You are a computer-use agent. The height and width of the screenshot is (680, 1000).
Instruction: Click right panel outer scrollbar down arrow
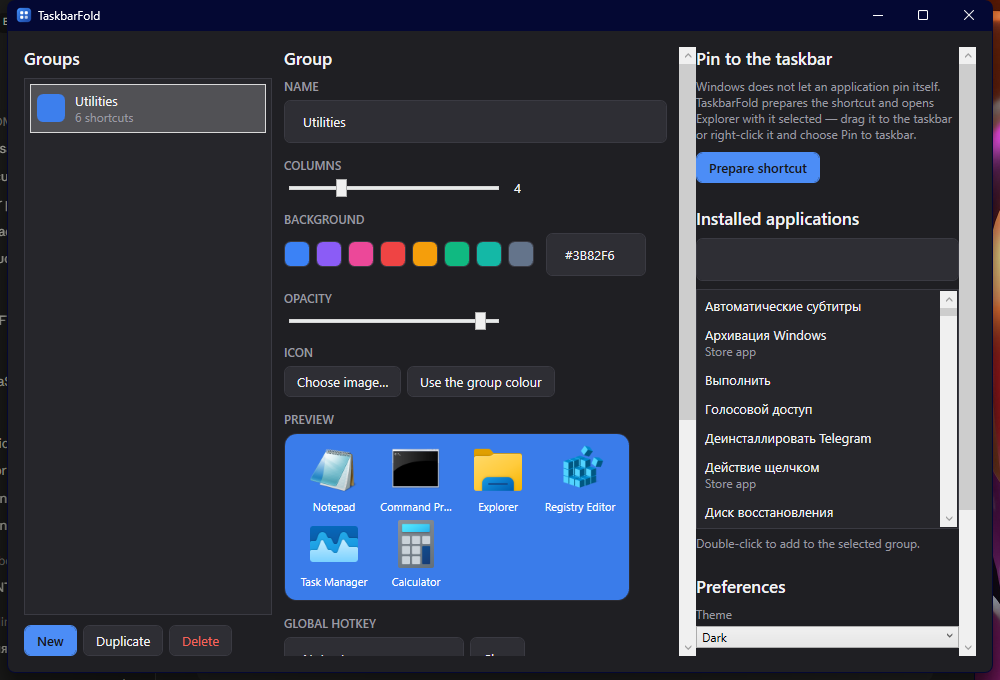[967, 647]
